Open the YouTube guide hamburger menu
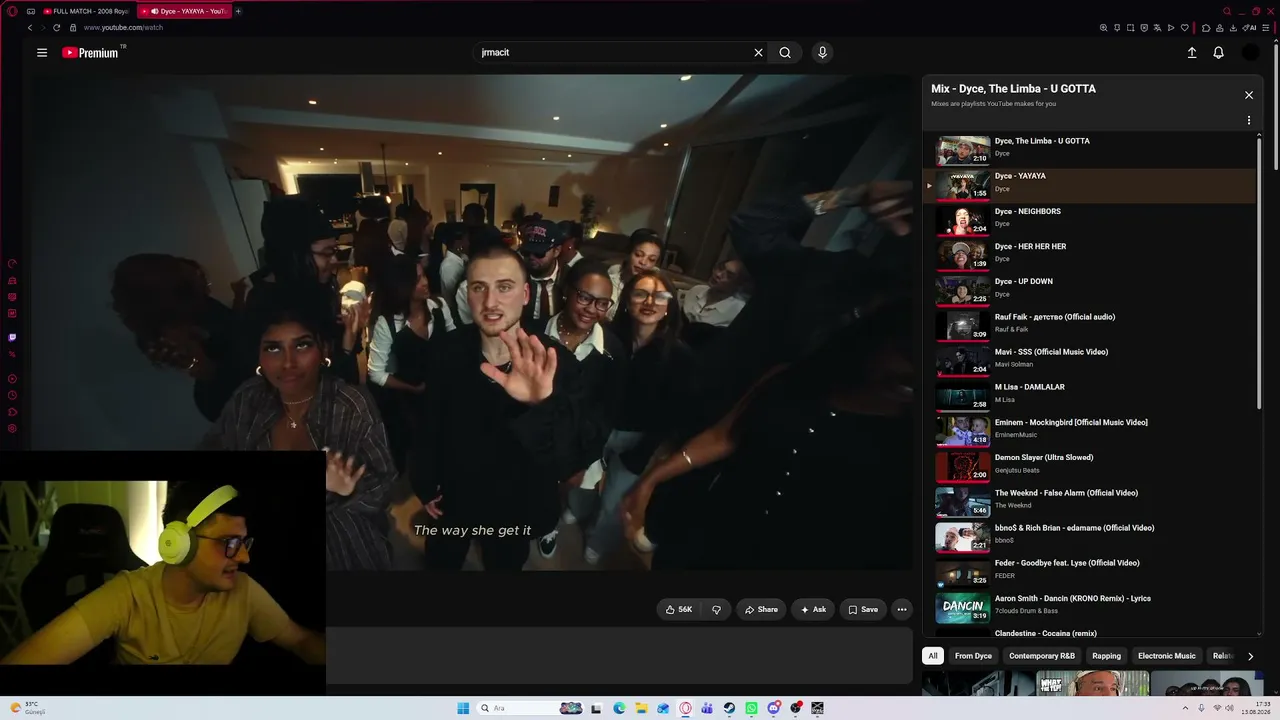1280x720 pixels. point(42,53)
